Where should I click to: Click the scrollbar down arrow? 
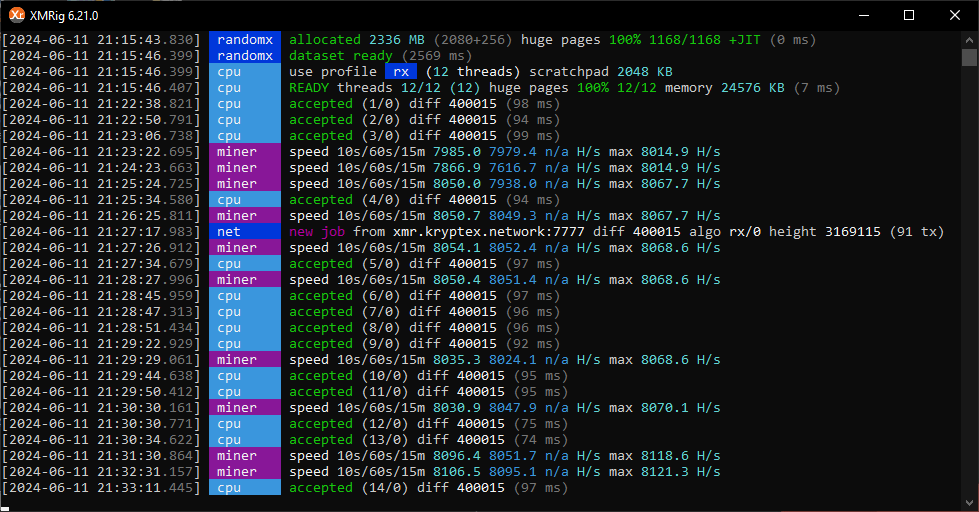(969, 502)
